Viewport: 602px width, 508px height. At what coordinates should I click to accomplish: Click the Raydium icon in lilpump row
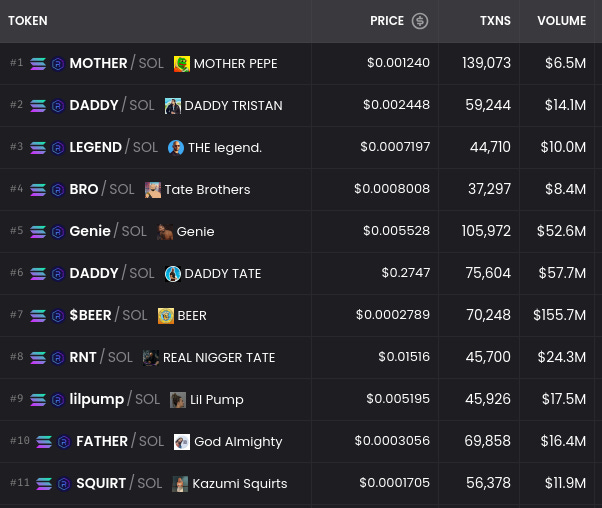[x=58, y=400]
